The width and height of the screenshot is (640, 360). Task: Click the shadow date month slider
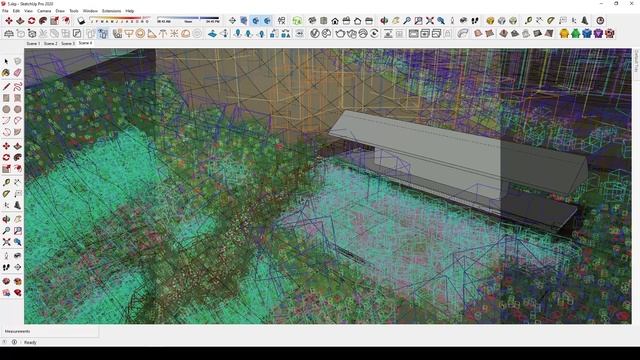120,20
